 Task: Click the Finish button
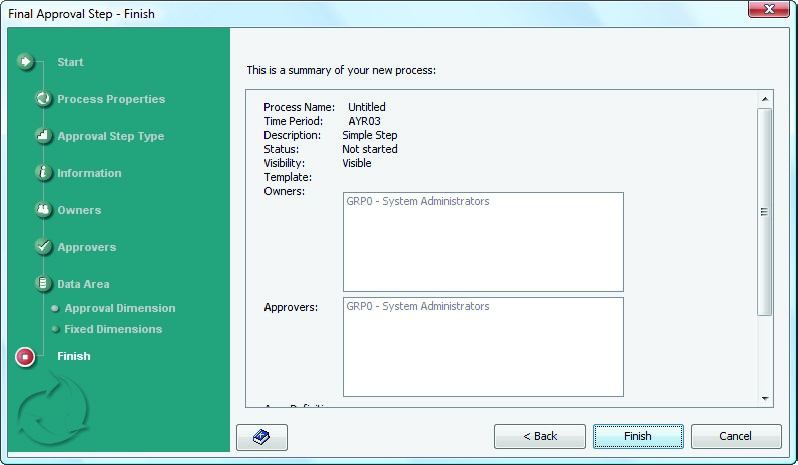click(638, 437)
